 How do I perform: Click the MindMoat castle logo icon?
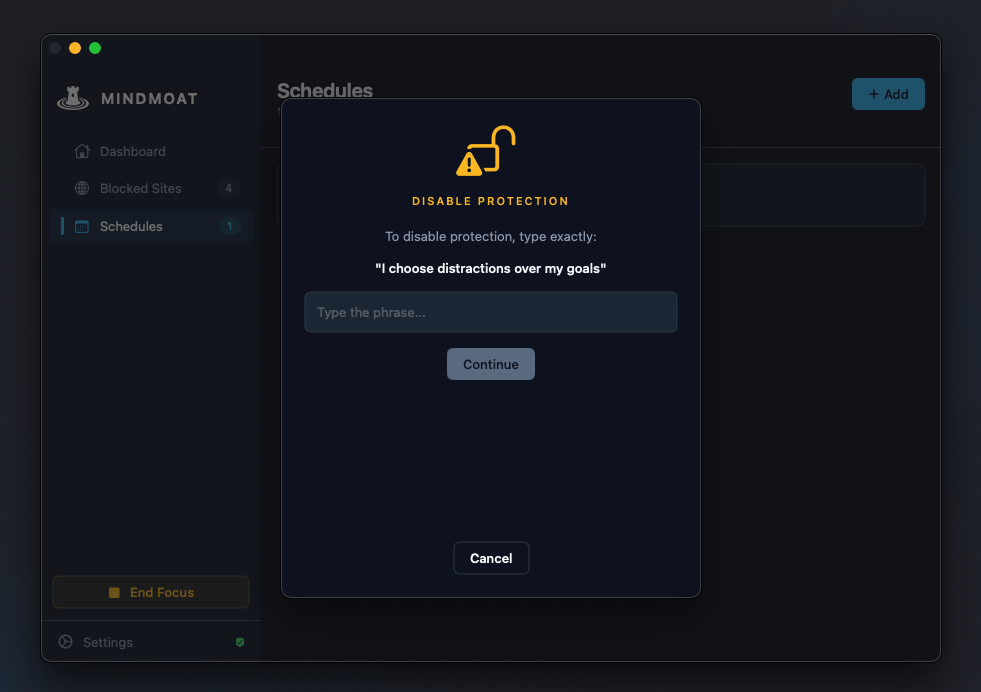point(71,98)
